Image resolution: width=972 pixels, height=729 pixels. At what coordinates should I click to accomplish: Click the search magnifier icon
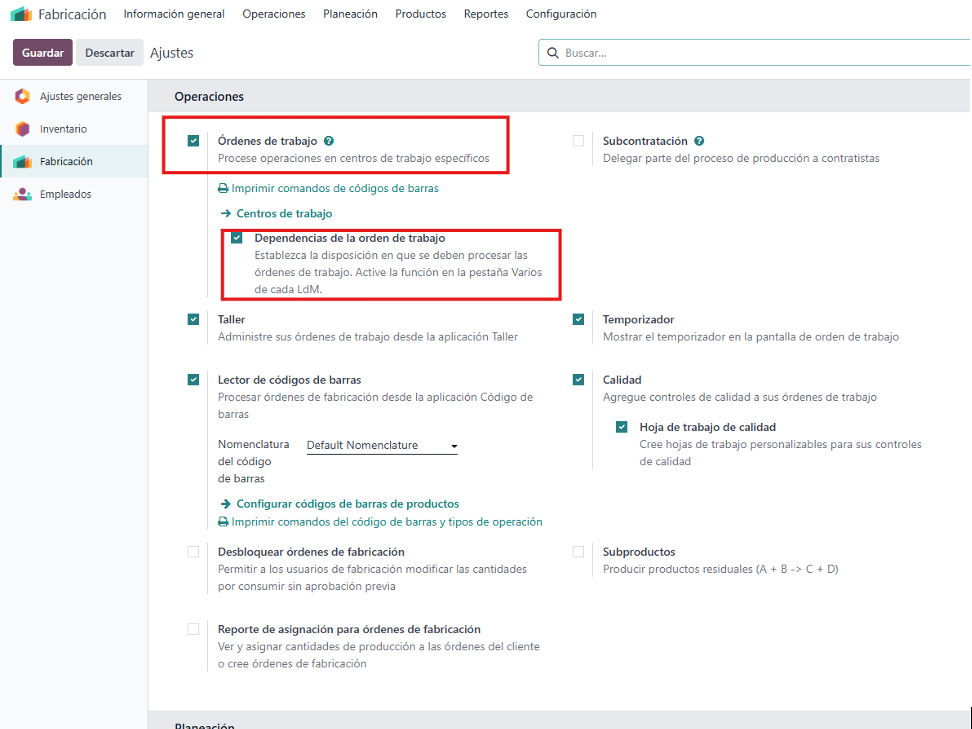pyautogui.click(x=552, y=53)
